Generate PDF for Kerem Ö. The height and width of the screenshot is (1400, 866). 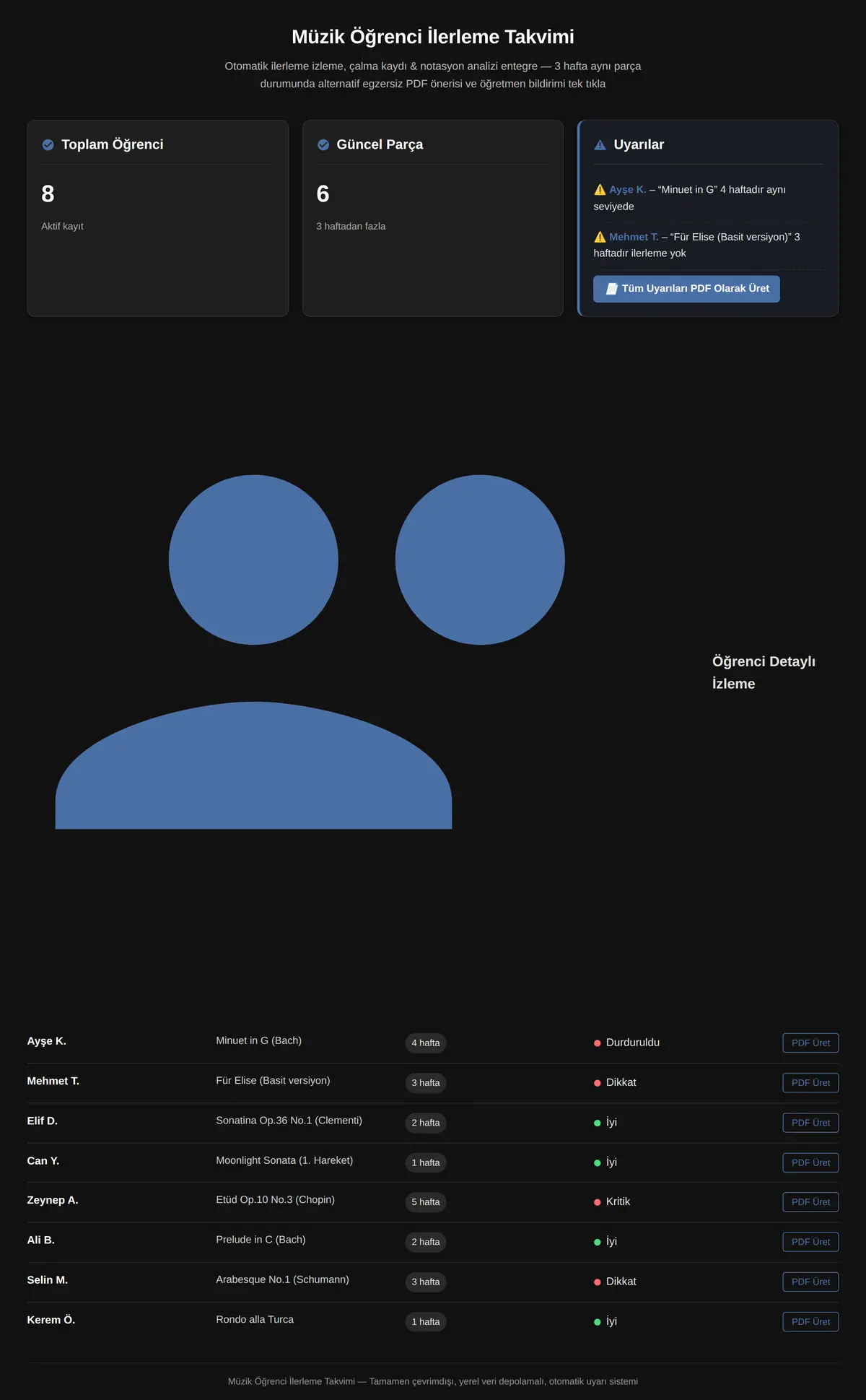tap(810, 1322)
